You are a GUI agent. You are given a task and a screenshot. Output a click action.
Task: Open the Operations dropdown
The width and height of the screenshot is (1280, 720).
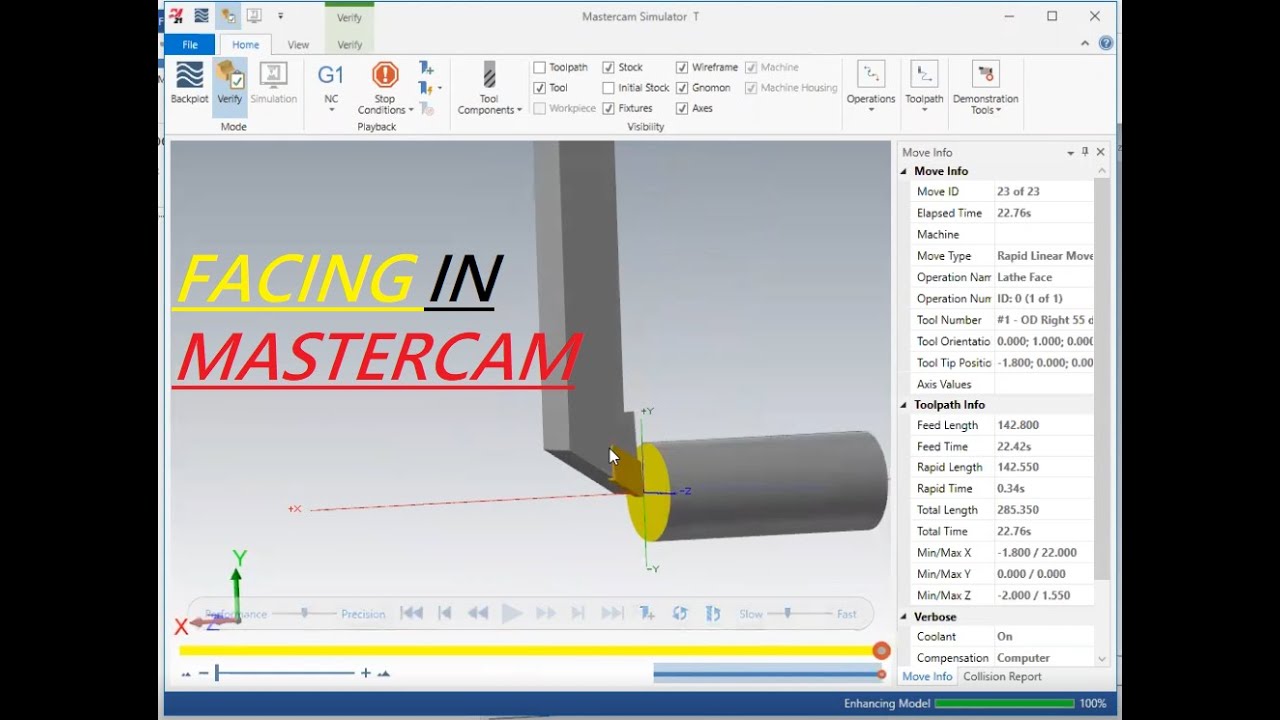point(871,88)
